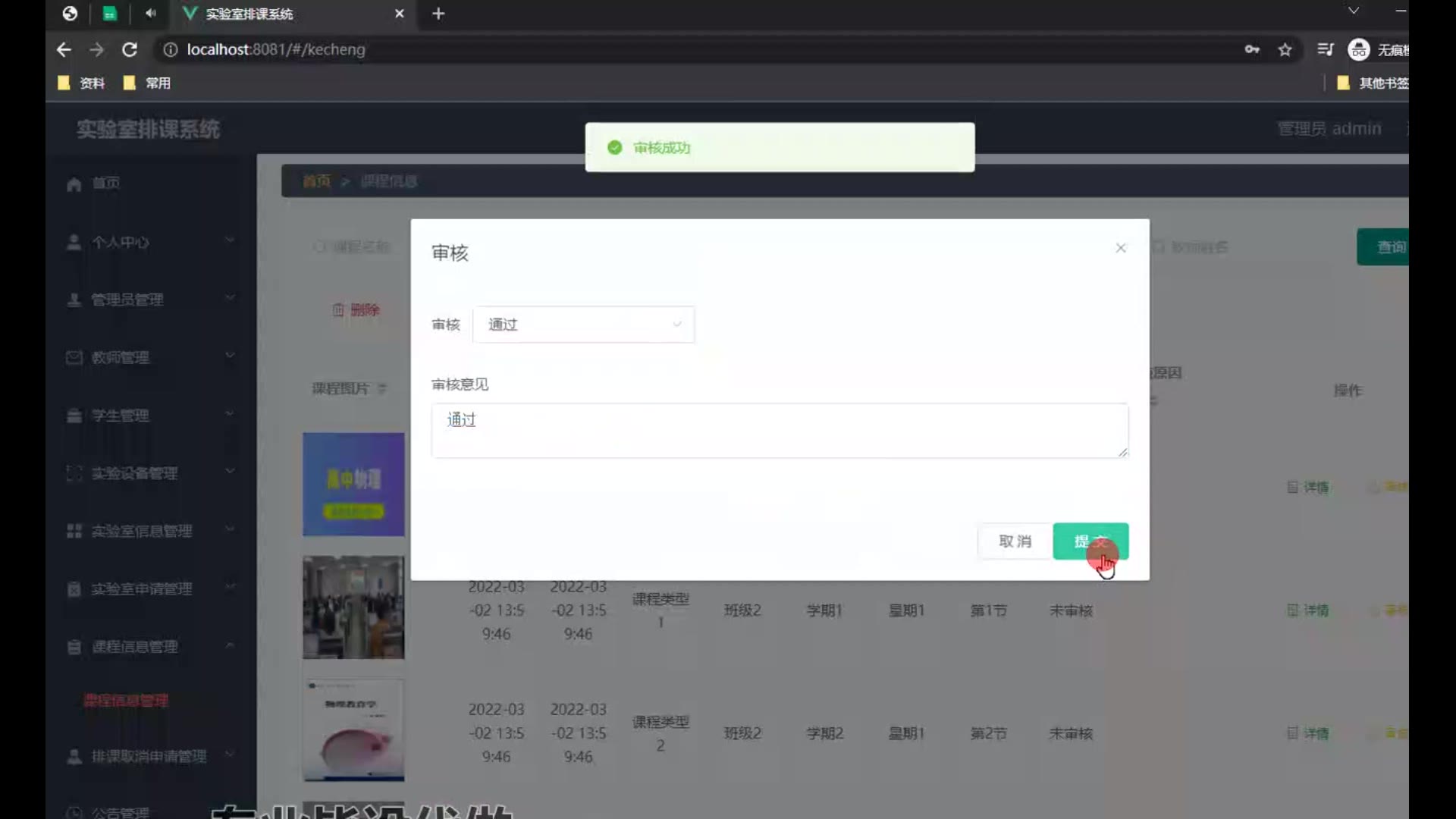The width and height of the screenshot is (1456, 819).
Task: Reload the page with refresh icon
Action: (130, 49)
